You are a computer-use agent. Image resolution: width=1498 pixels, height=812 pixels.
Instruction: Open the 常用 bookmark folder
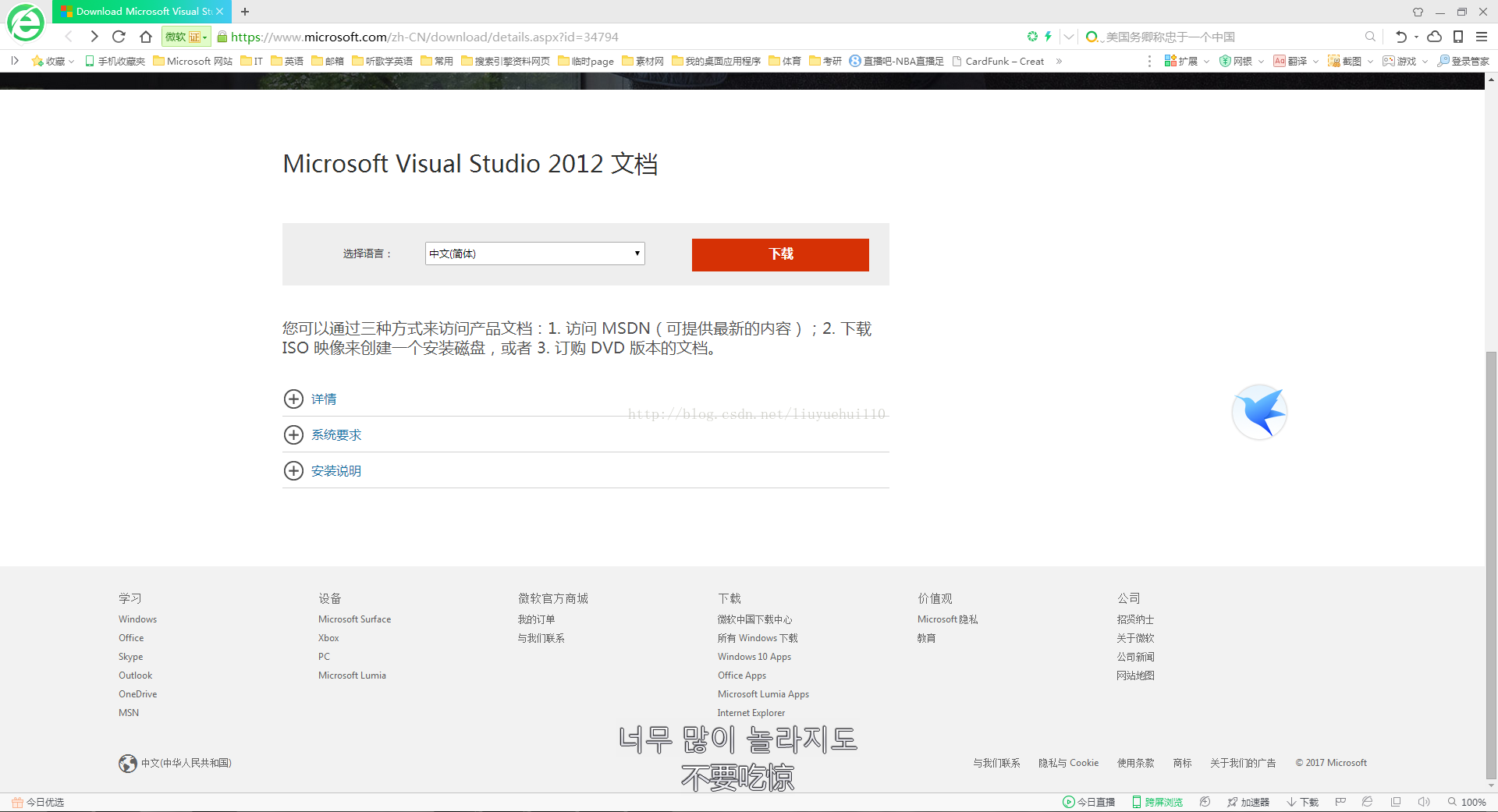point(437,61)
